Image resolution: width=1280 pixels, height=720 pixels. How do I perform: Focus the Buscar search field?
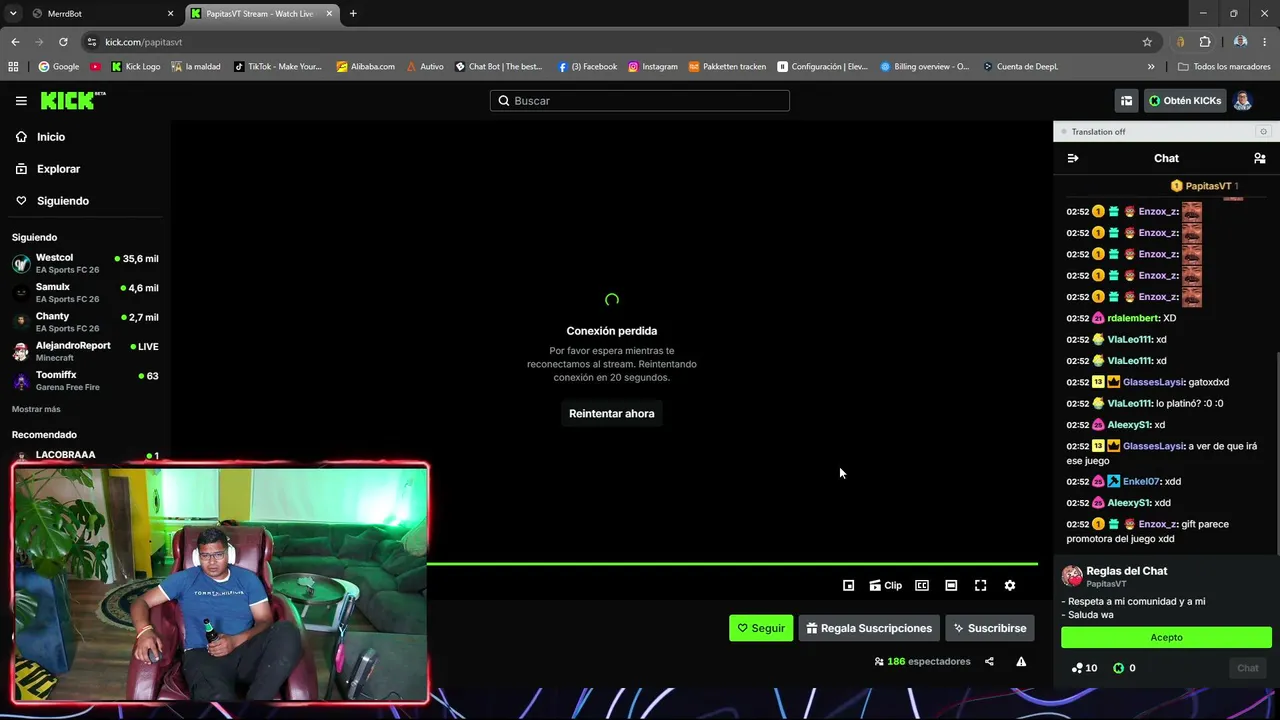point(640,101)
